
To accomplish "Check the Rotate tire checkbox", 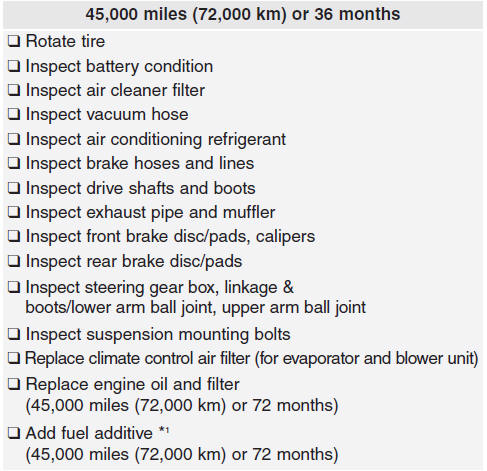I will [14, 42].
